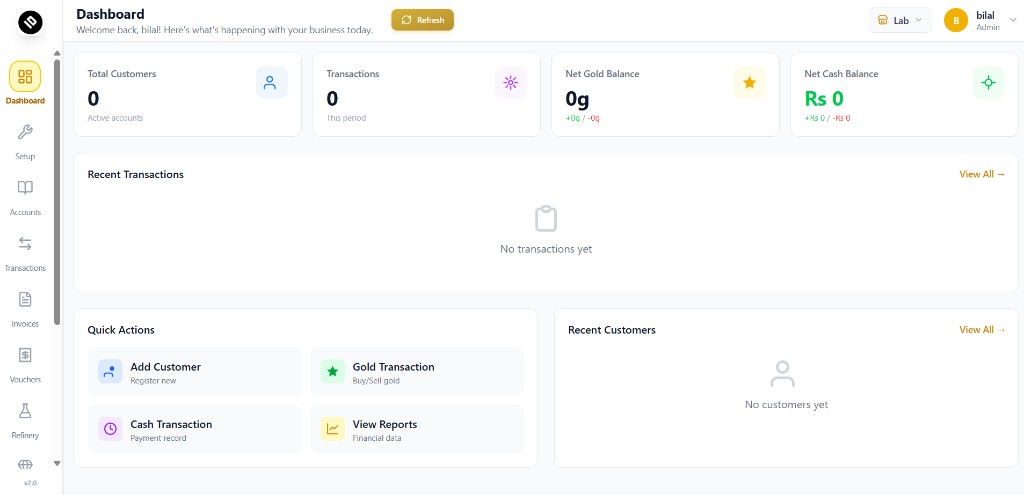Viewport: 1024px width, 495px height.
Task: Click the Refresh button
Action: (423, 20)
